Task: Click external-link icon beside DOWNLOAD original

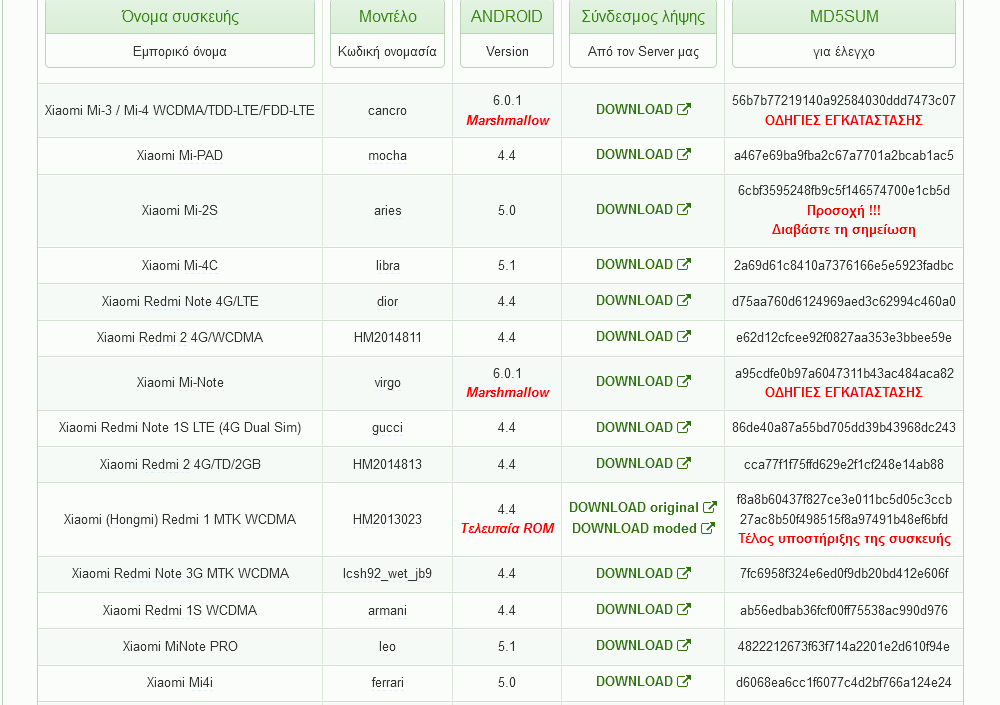Action: 710,508
